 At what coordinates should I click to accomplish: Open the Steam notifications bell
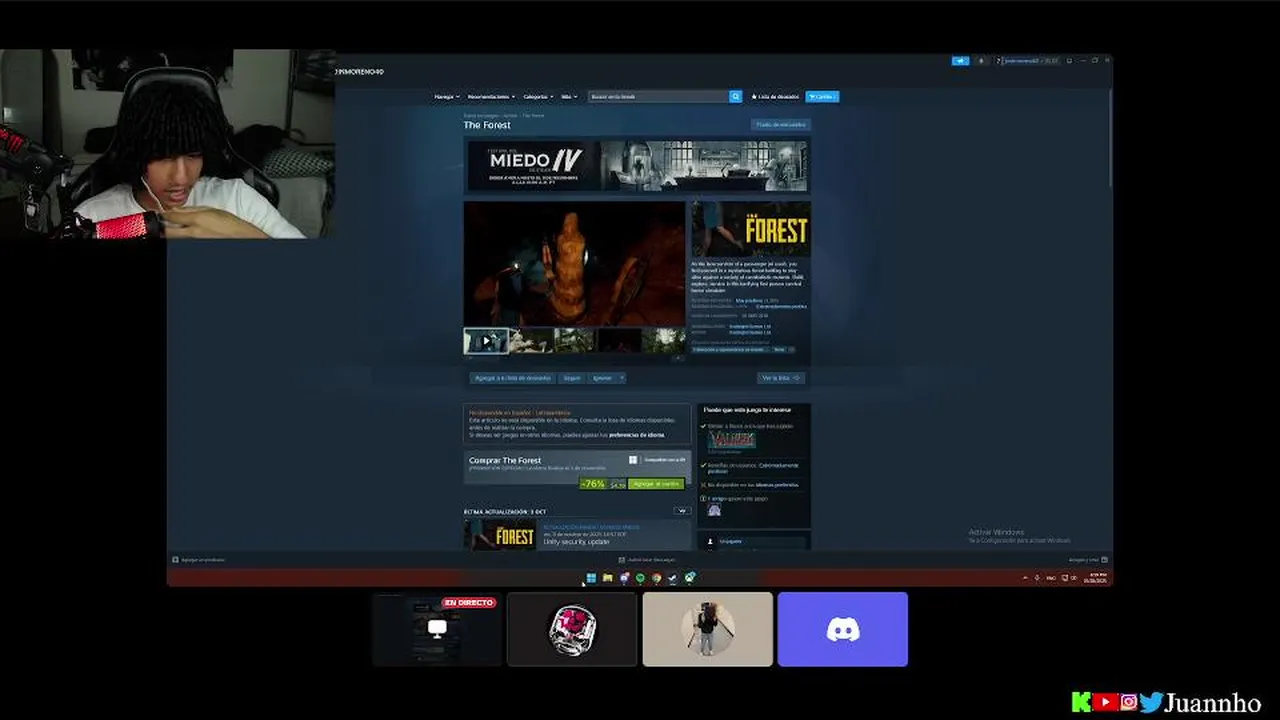tap(981, 61)
